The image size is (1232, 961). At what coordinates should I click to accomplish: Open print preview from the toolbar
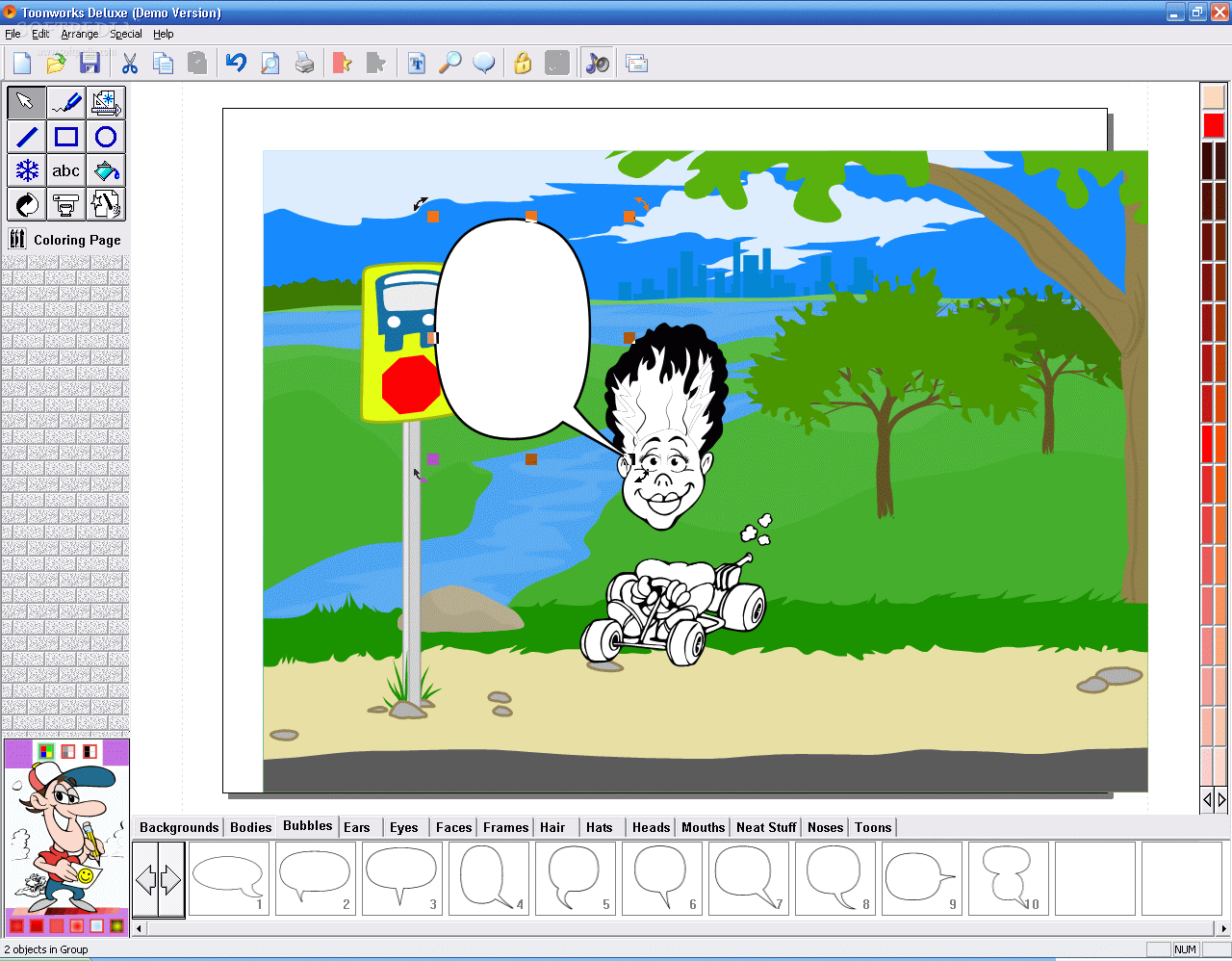point(270,64)
